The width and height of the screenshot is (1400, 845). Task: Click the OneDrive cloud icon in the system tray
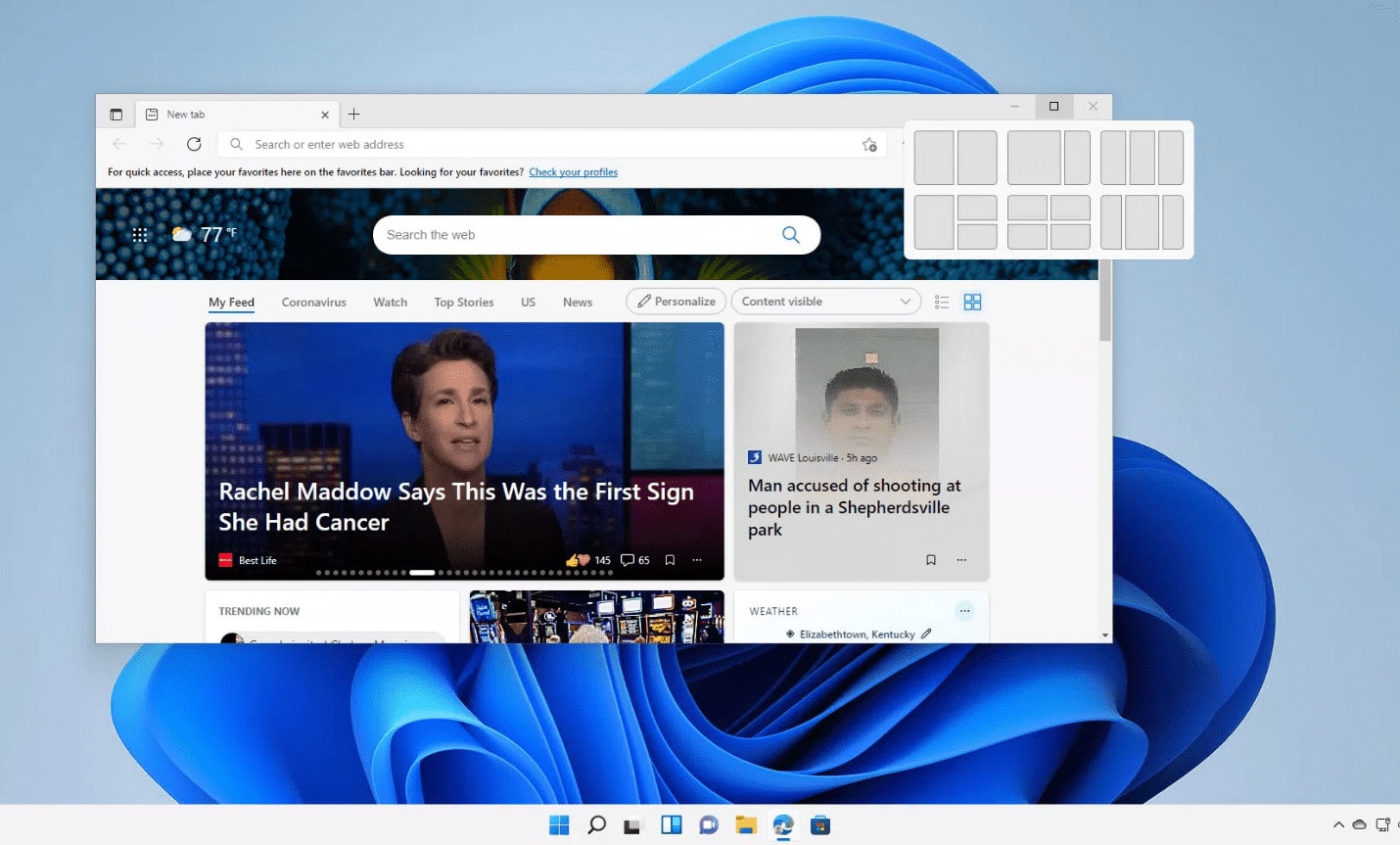(1359, 825)
